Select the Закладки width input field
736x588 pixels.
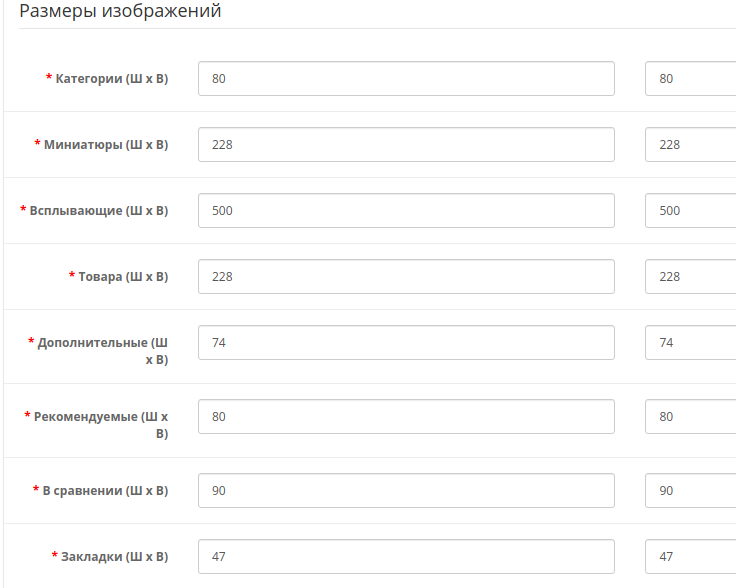pyautogui.click(x=406, y=557)
